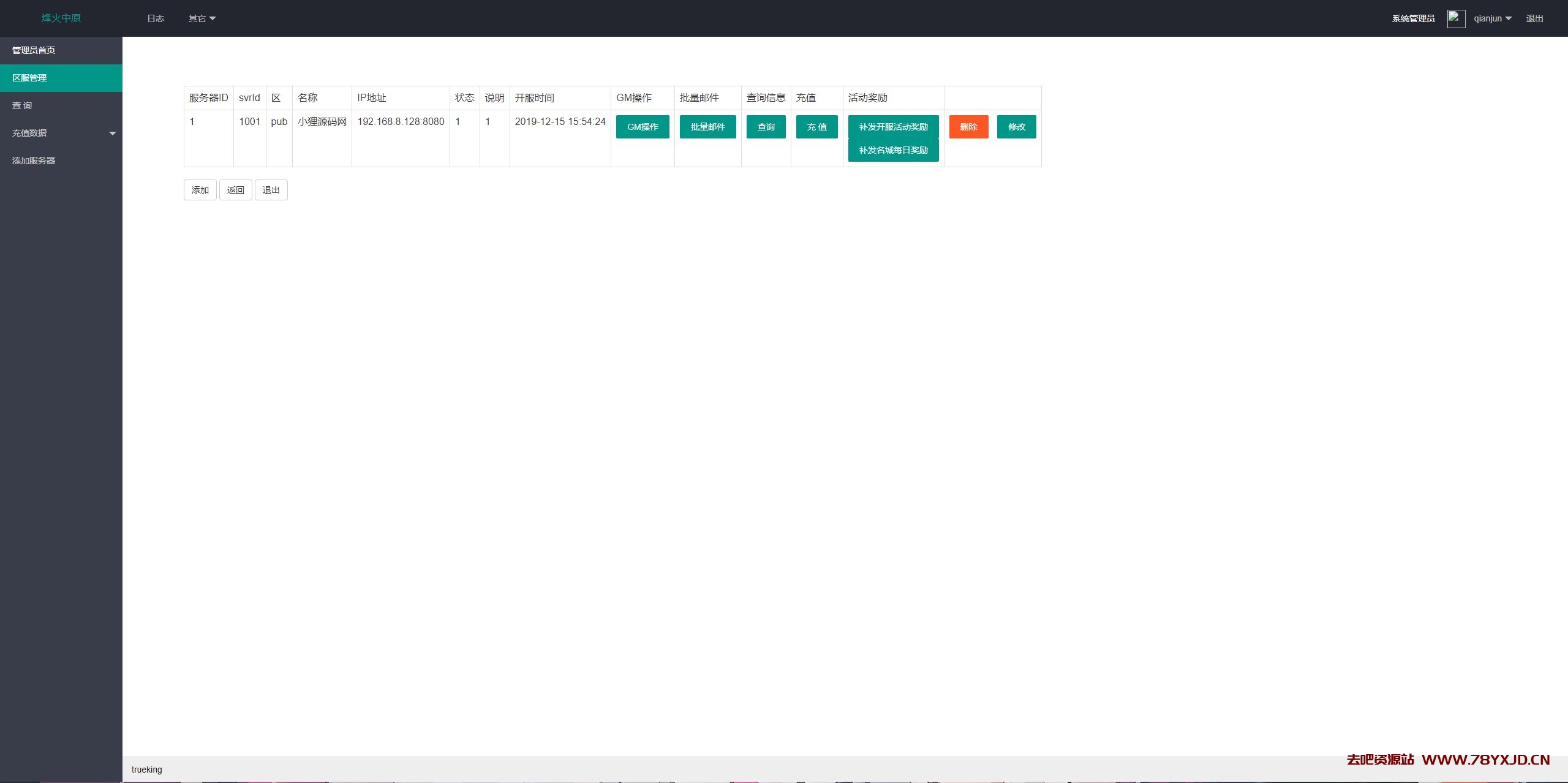Click the 返回 button
This screenshot has width=1568, height=783.
[236, 190]
